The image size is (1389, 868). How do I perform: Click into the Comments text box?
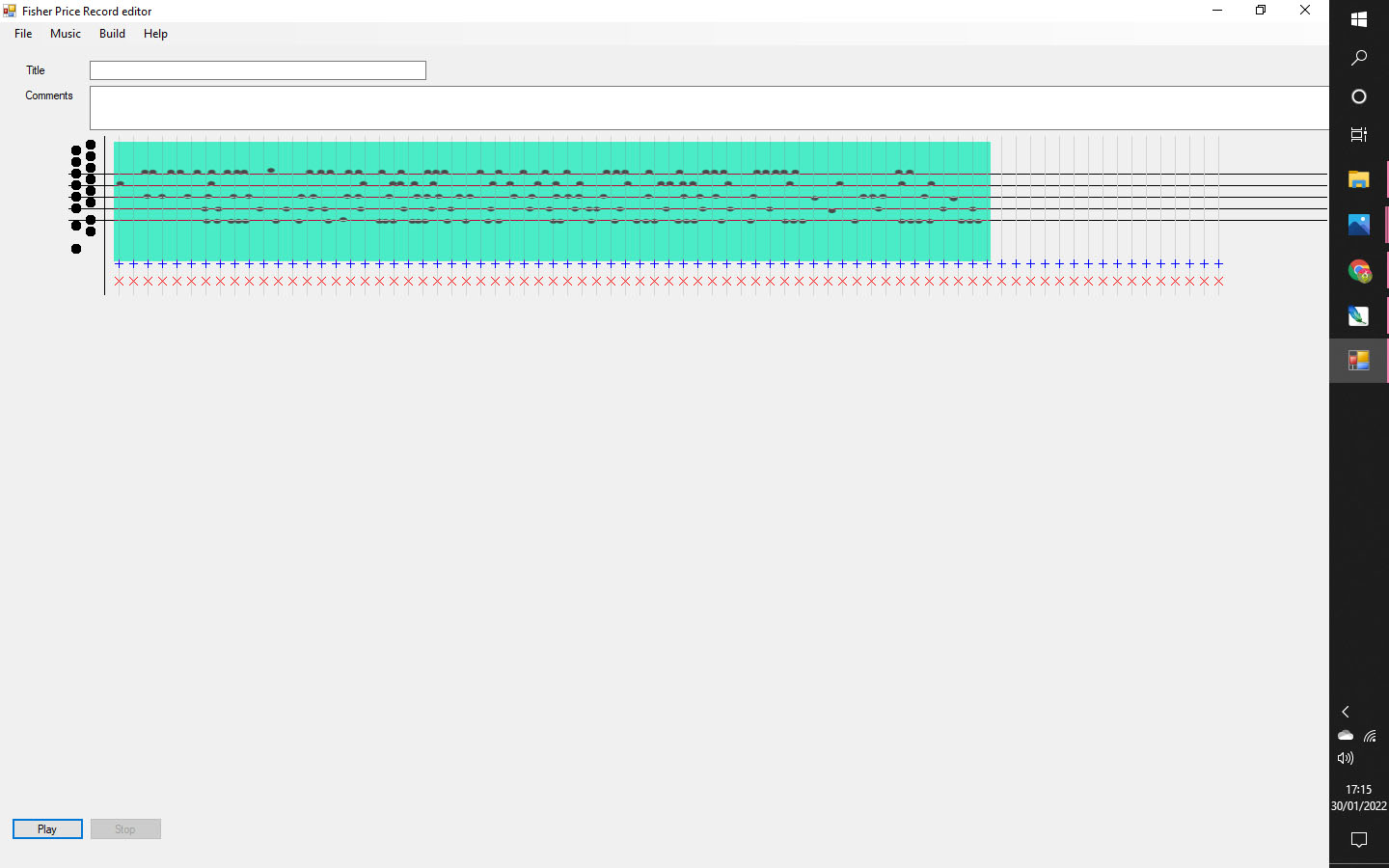click(x=709, y=108)
